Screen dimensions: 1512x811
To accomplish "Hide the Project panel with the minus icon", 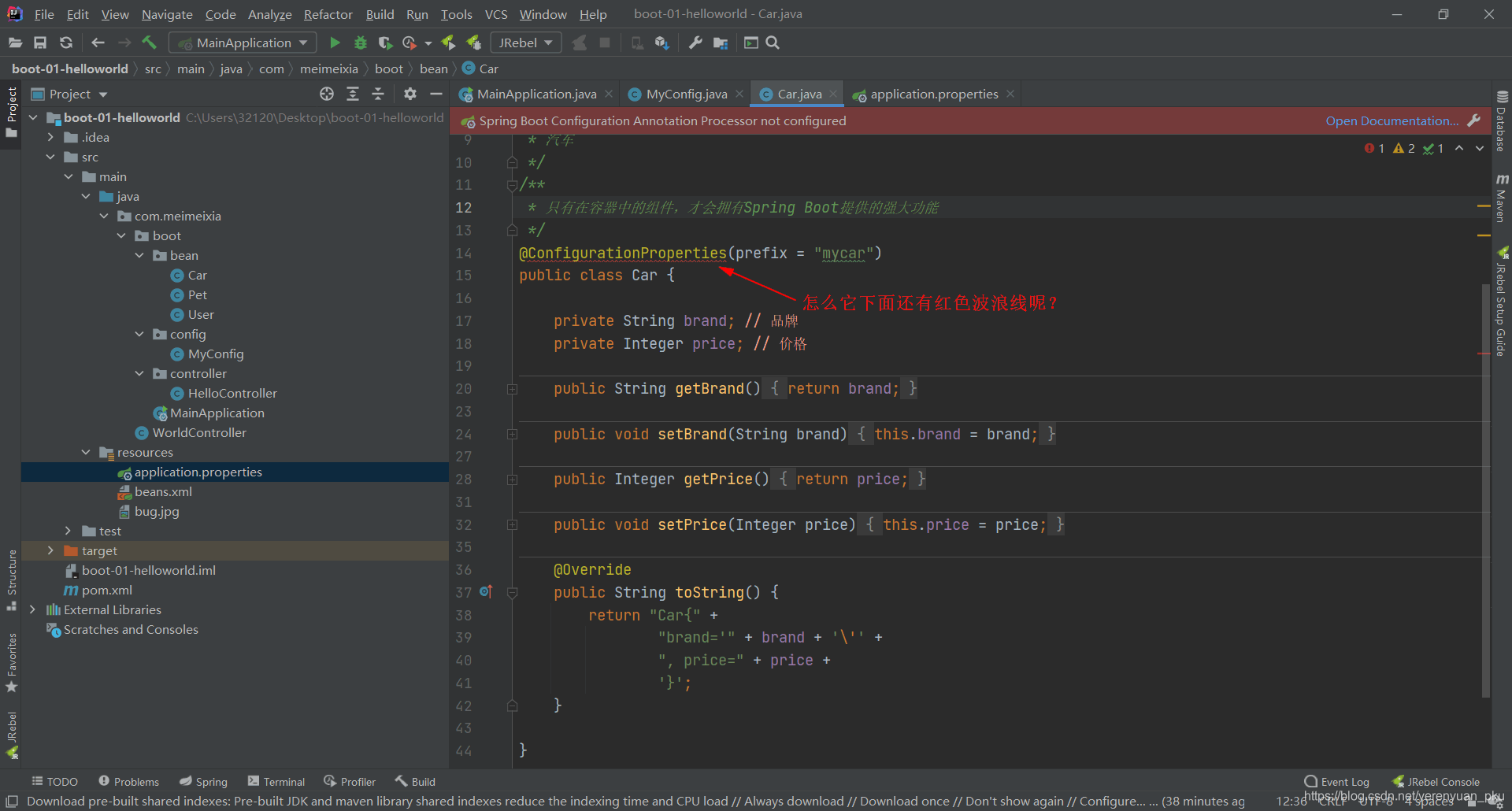I will coord(435,94).
